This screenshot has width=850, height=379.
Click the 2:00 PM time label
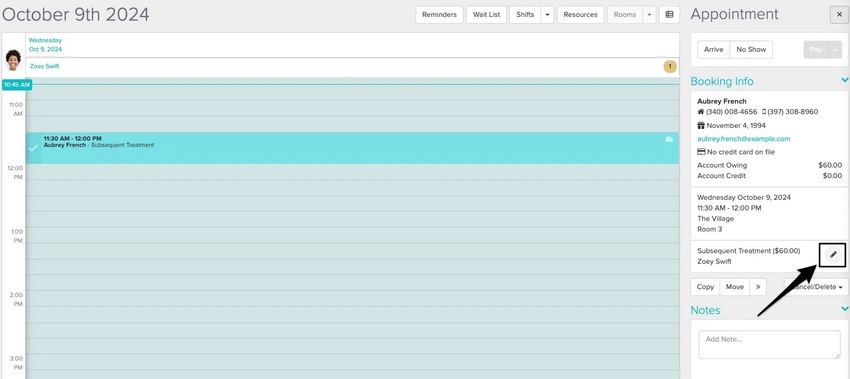click(16, 299)
